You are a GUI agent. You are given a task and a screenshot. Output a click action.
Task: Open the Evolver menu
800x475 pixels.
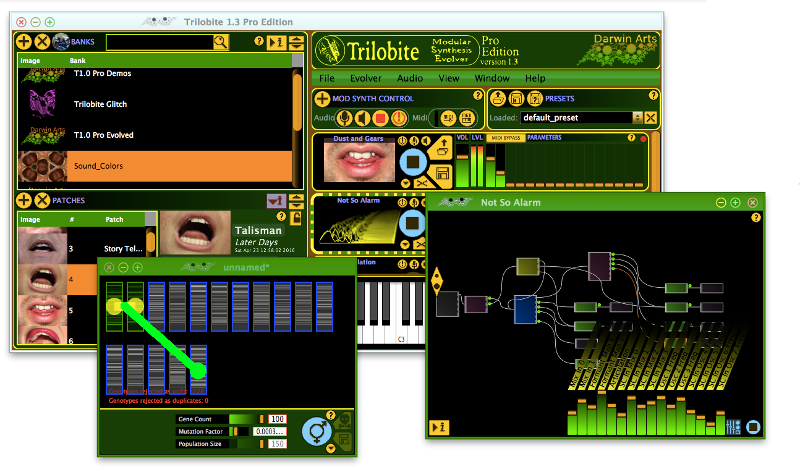click(x=366, y=79)
